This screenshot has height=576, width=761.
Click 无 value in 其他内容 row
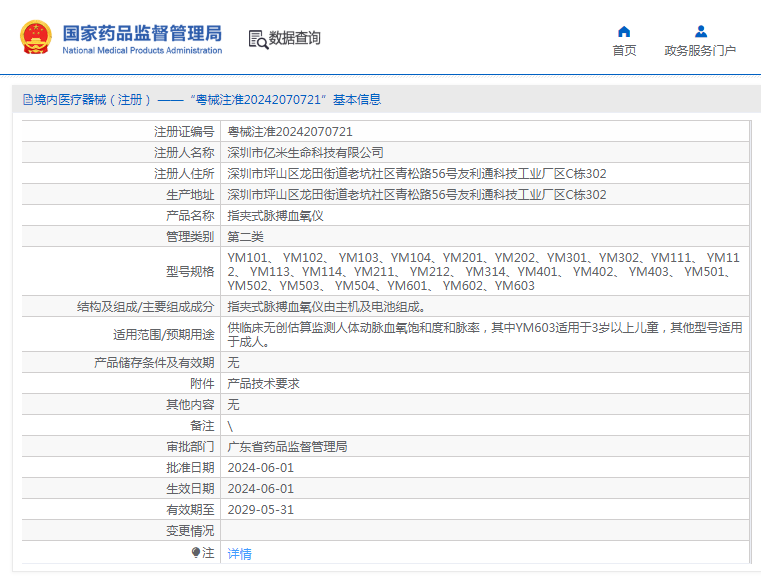tap(233, 405)
